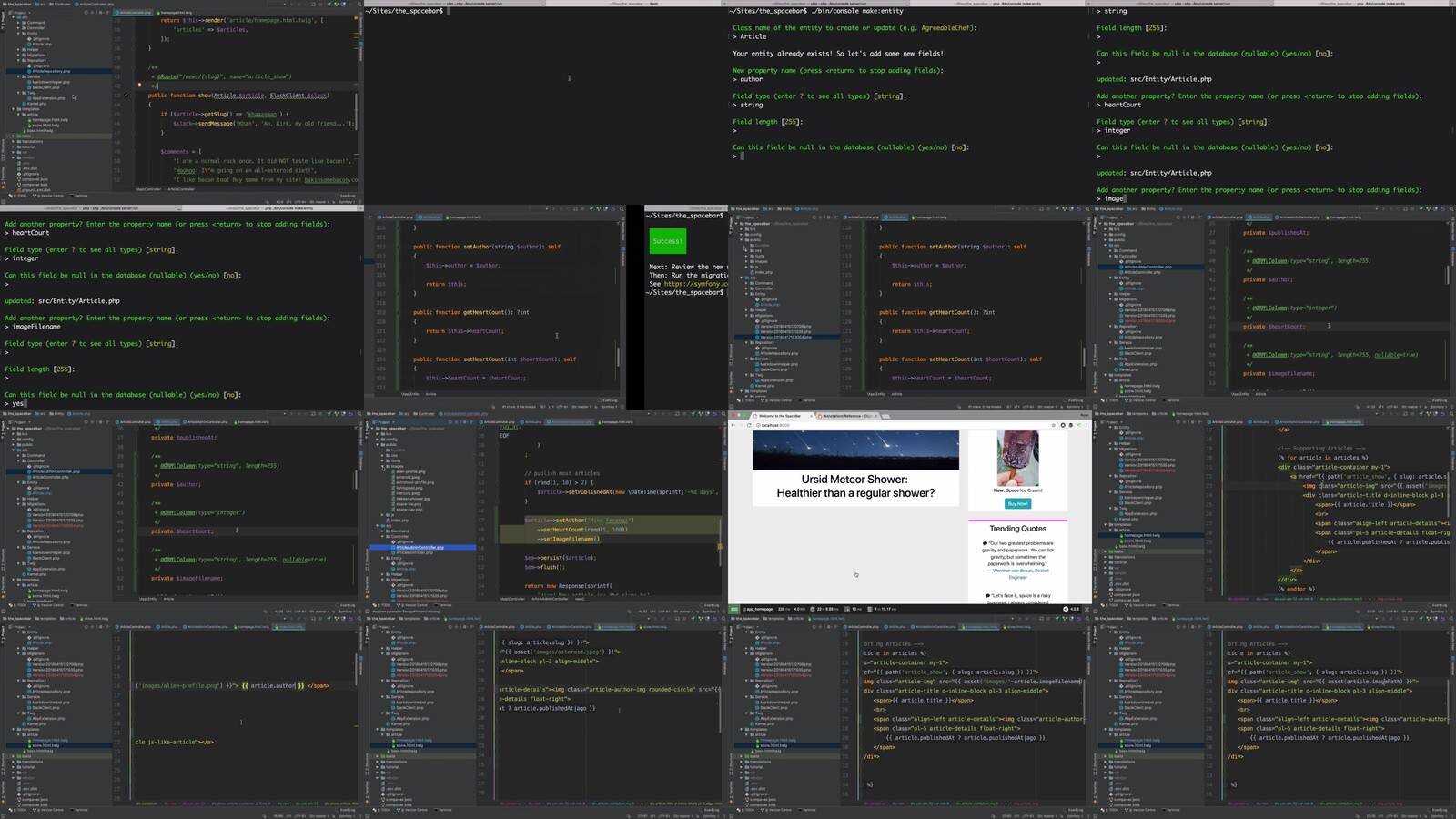Close the Welcome to the Spacebar browser tab
Screen dimensions: 1456x819
[x=811, y=416]
